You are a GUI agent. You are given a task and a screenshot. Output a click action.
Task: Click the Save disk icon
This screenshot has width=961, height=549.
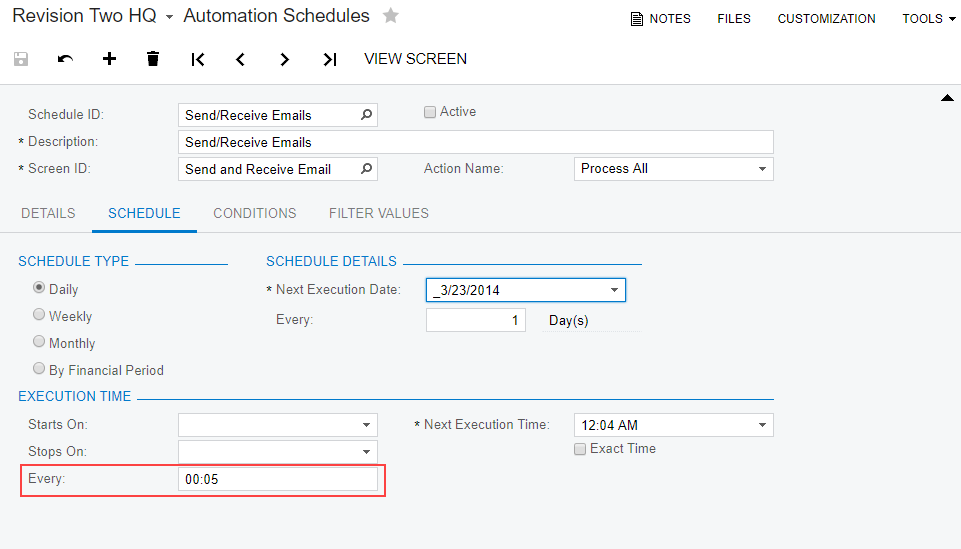point(21,59)
